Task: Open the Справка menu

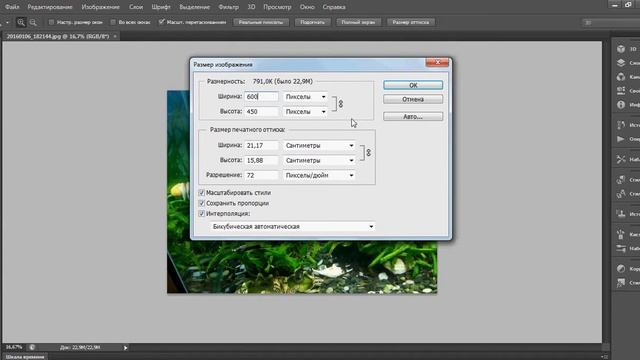Action: (x=334, y=7)
